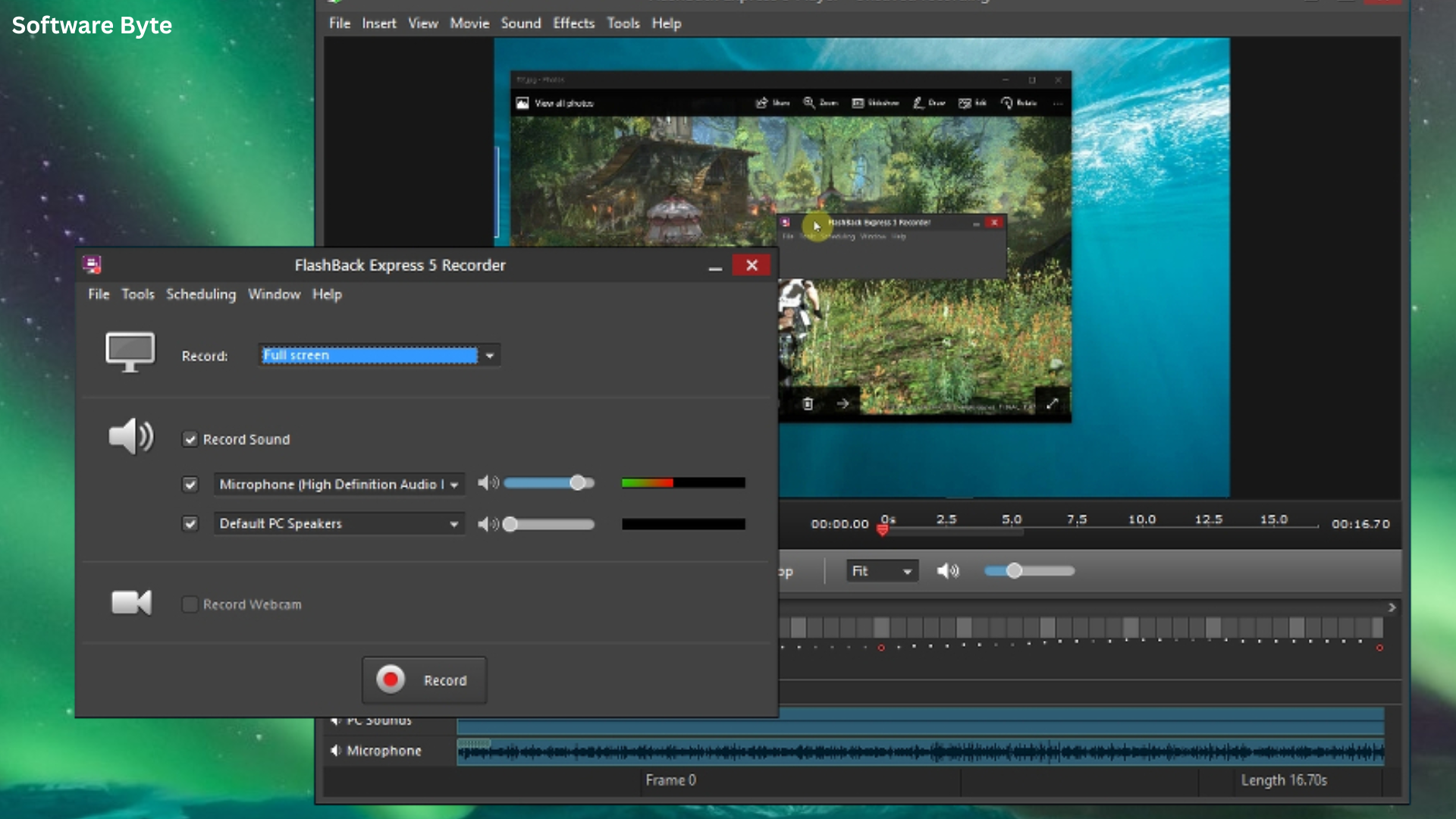
Task: Toggle the Record Sound checkbox
Action: coord(190,439)
